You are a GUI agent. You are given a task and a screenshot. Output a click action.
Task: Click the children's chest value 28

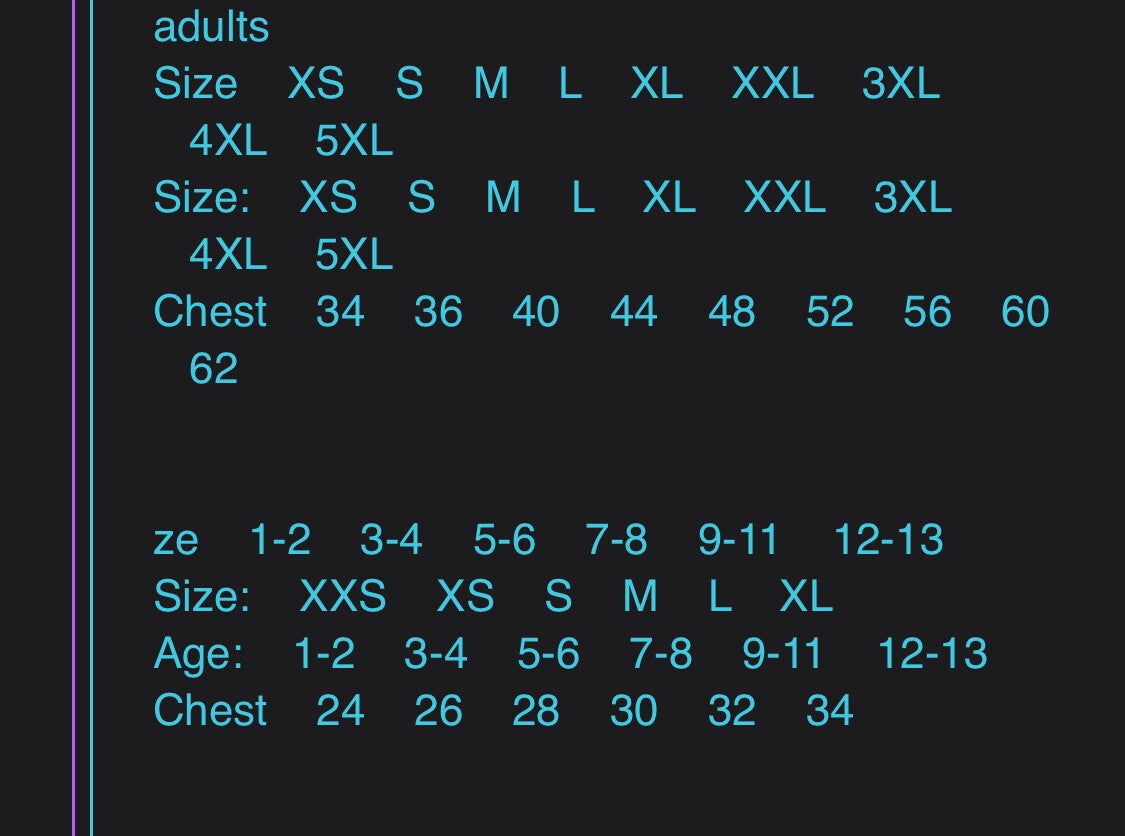click(x=535, y=711)
